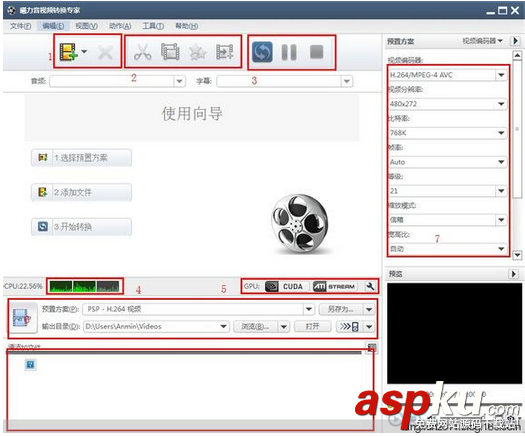Open the arrow beside the device transfer button
Image resolution: width=525 pixels, height=436 pixels.
coord(369,326)
